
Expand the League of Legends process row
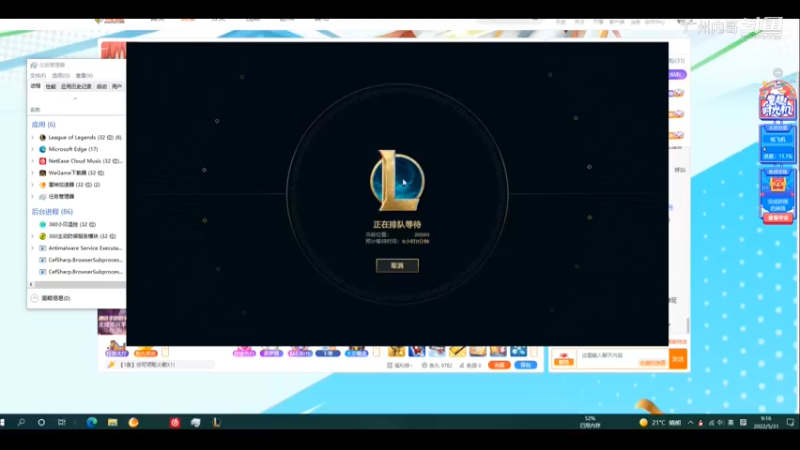tap(33, 137)
